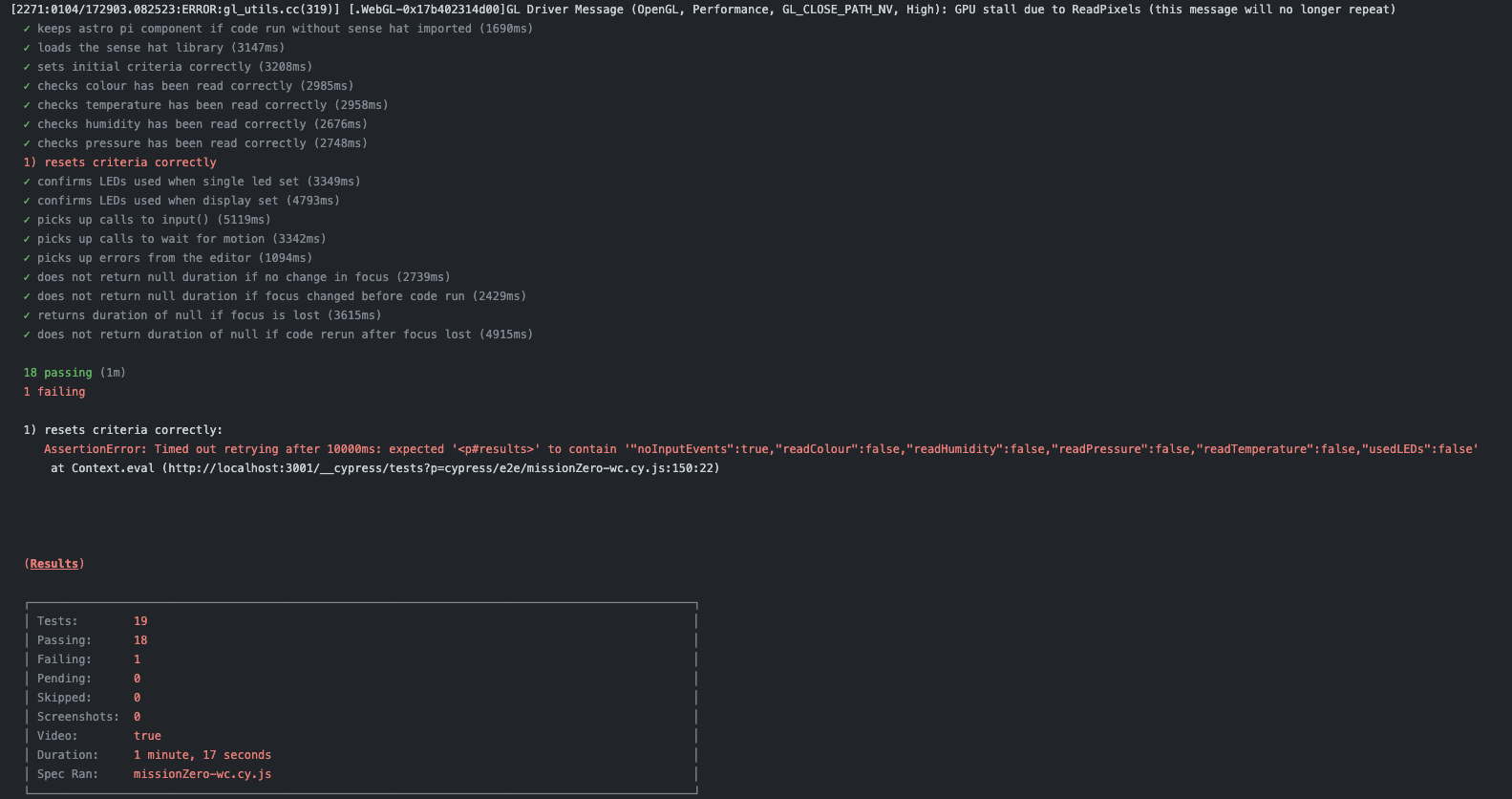Screen dimensions: 1512x799
Task: Click the '1 failing' summary text
Action: (54, 392)
